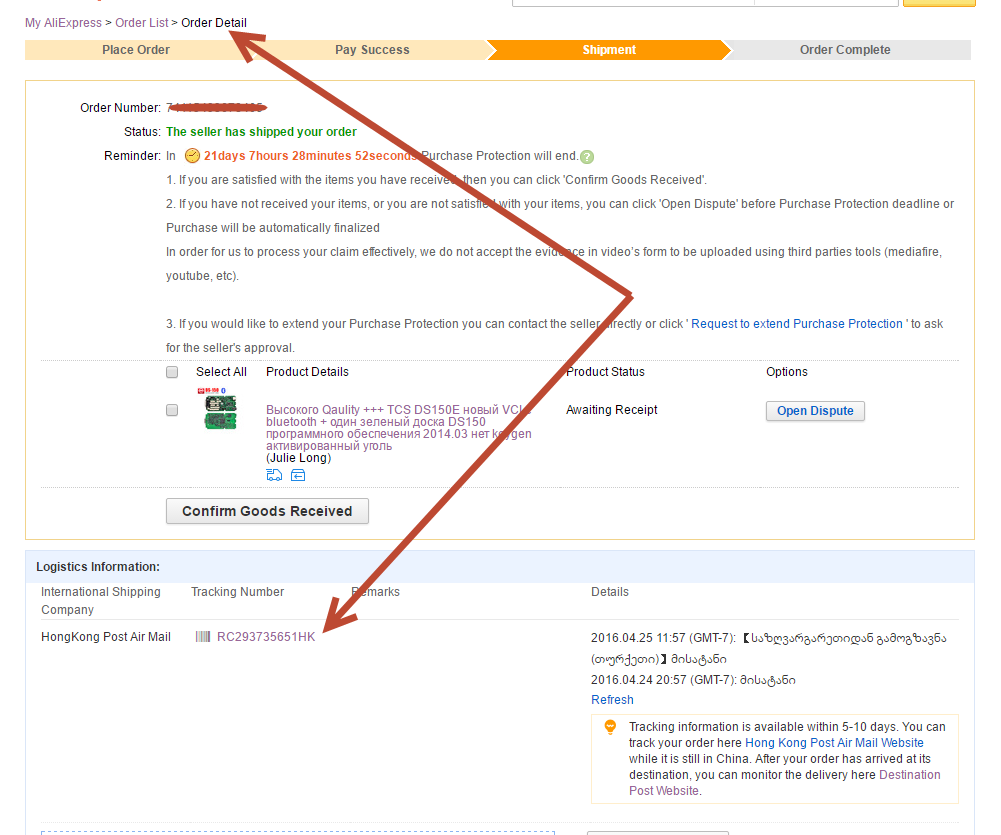Open the My AliExpress breadcrumb link
This screenshot has height=835, width=1001.
click(x=63, y=23)
